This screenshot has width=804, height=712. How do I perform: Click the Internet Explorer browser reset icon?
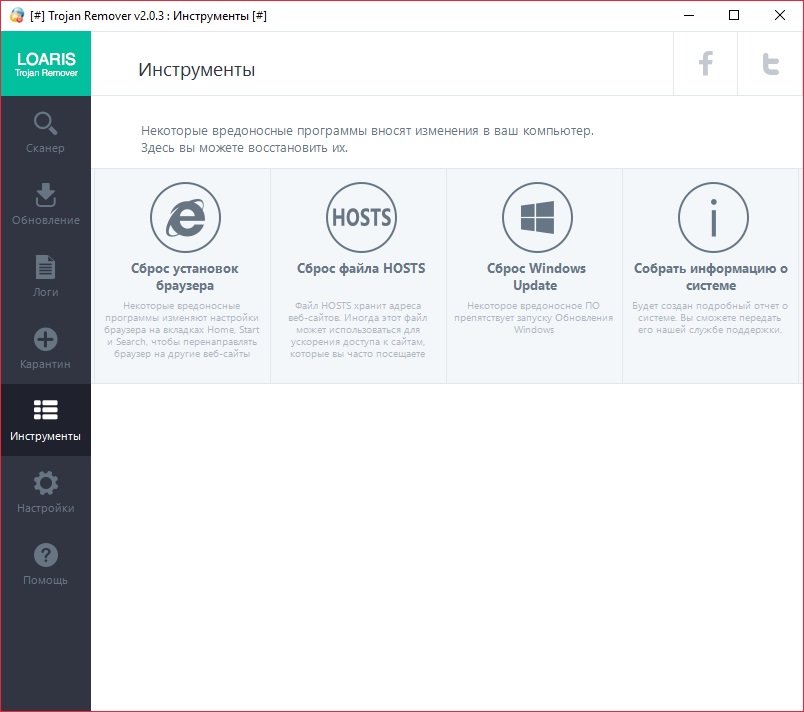[186, 217]
